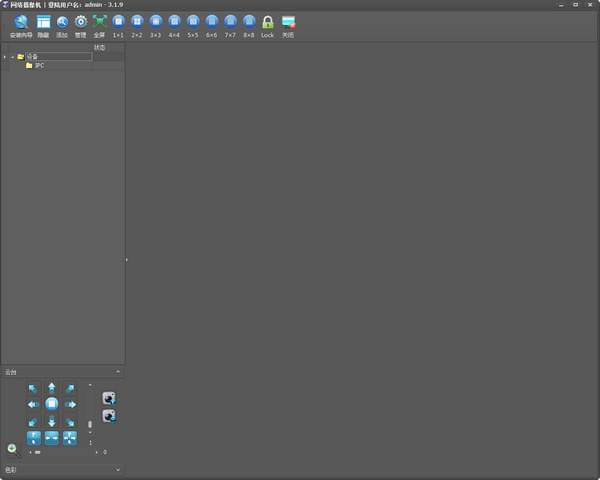Open the 安装向导 setup wizard
The height and width of the screenshot is (480, 600).
point(21,22)
